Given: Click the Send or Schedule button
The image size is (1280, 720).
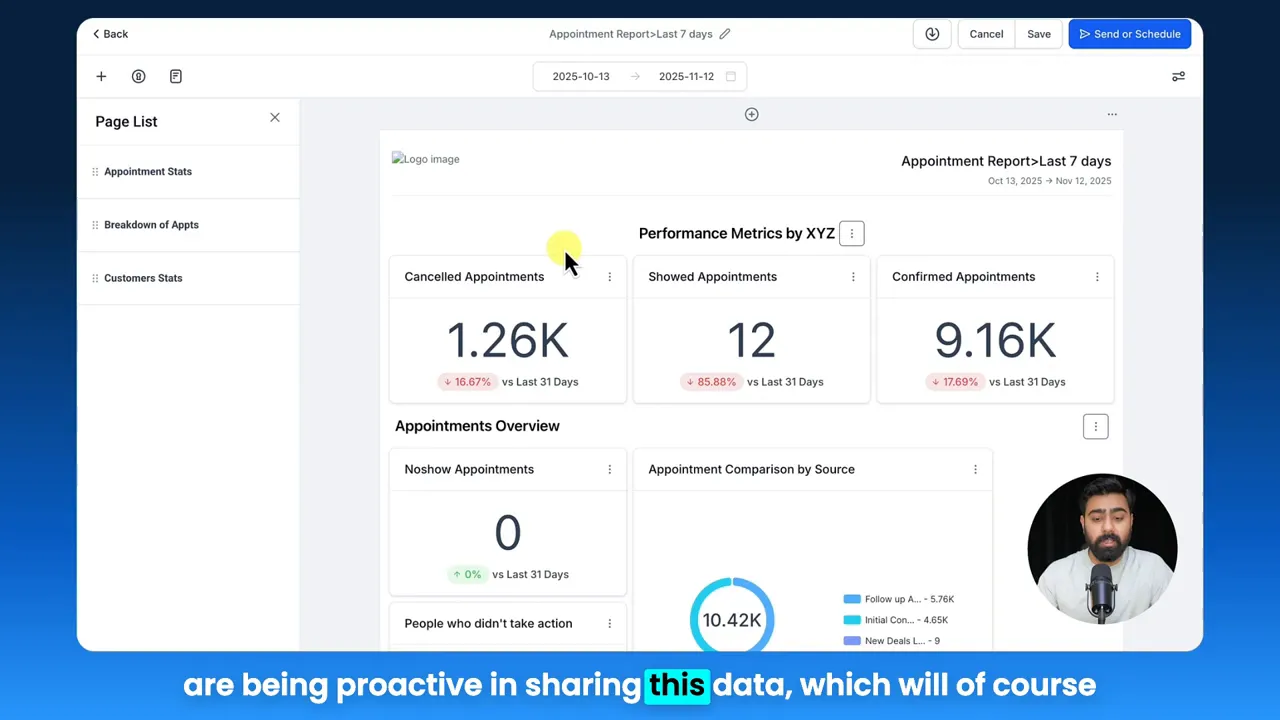Looking at the screenshot, I should click(1129, 33).
